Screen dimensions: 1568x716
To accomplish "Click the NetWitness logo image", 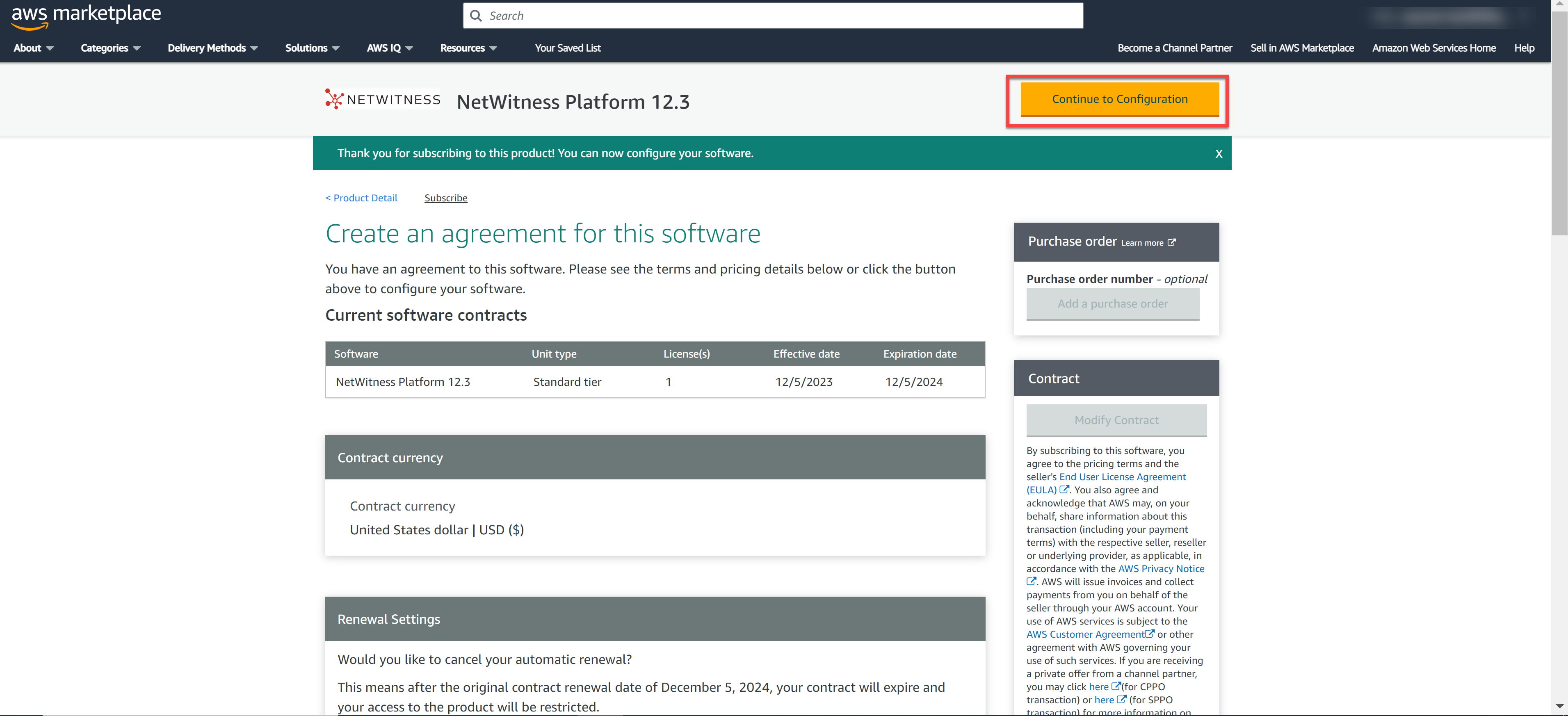I will coord(382,99).
